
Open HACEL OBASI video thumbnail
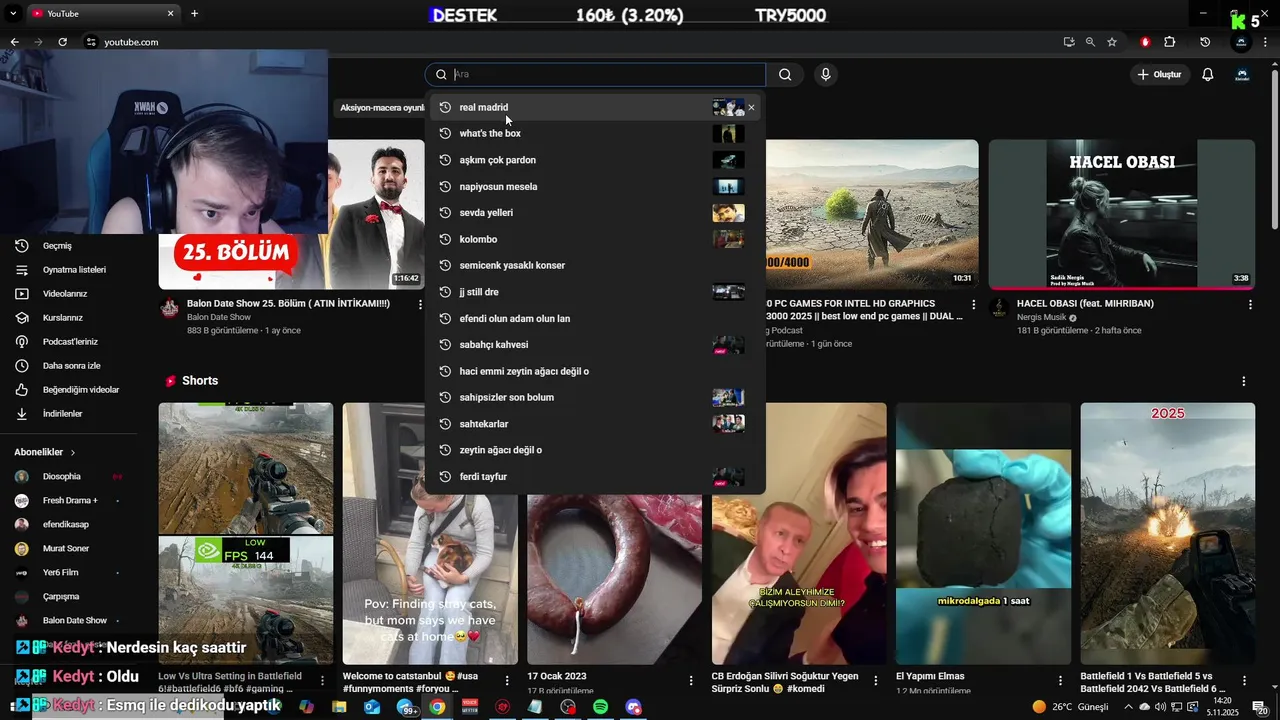[x=1122, y=214]
